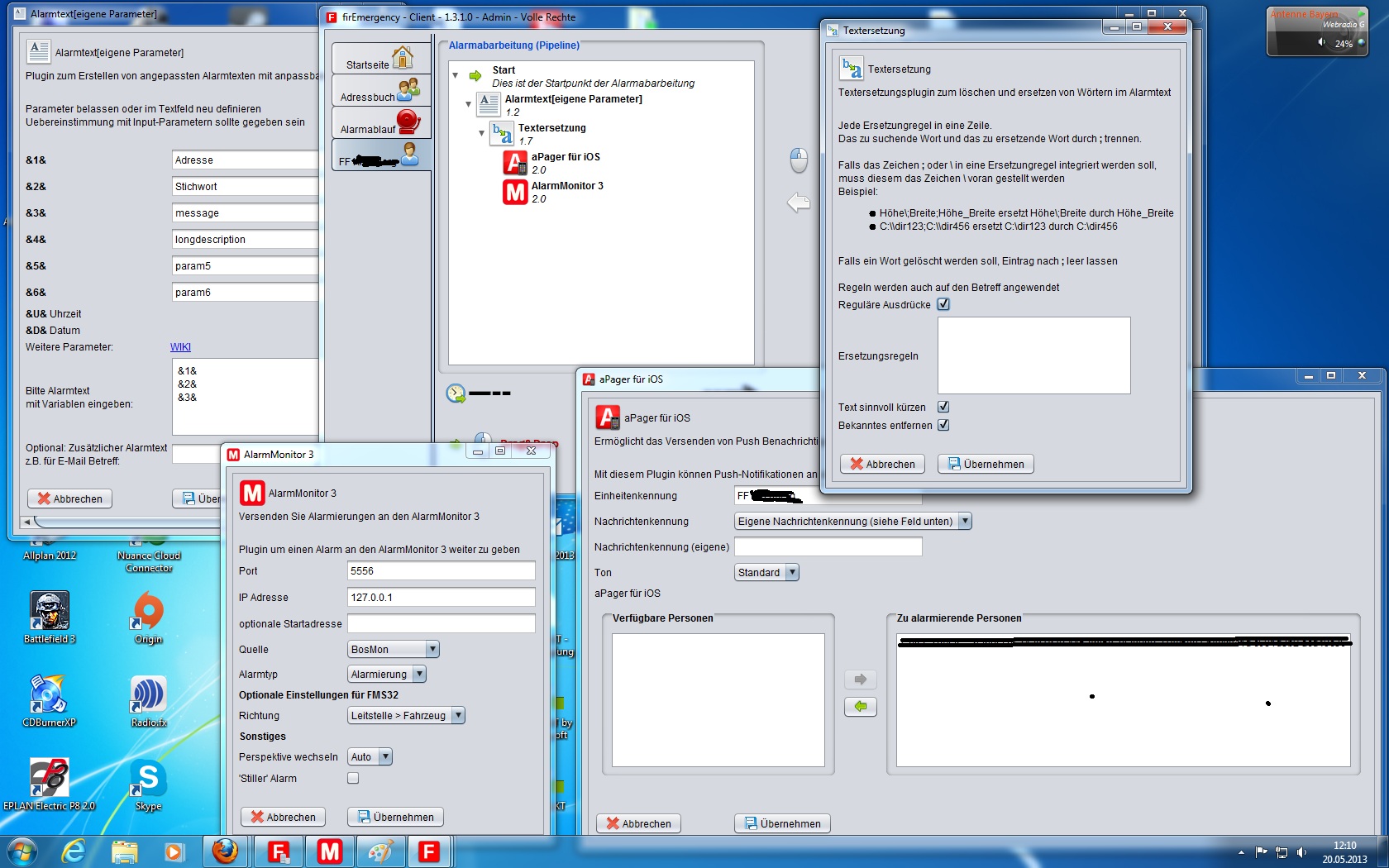Click the left arrow beside the pipeline panel
The width and height of the screenshot is (1389, 868).
click(x=798, y=202)
